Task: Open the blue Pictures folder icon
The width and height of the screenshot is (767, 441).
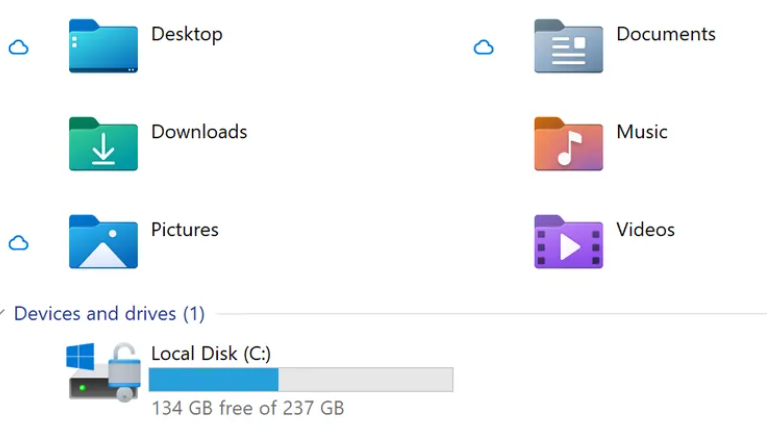Action: (103, 242)
